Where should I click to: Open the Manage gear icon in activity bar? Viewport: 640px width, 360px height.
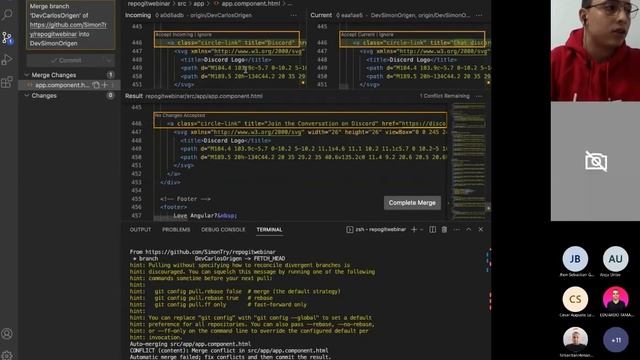point(7,355)
